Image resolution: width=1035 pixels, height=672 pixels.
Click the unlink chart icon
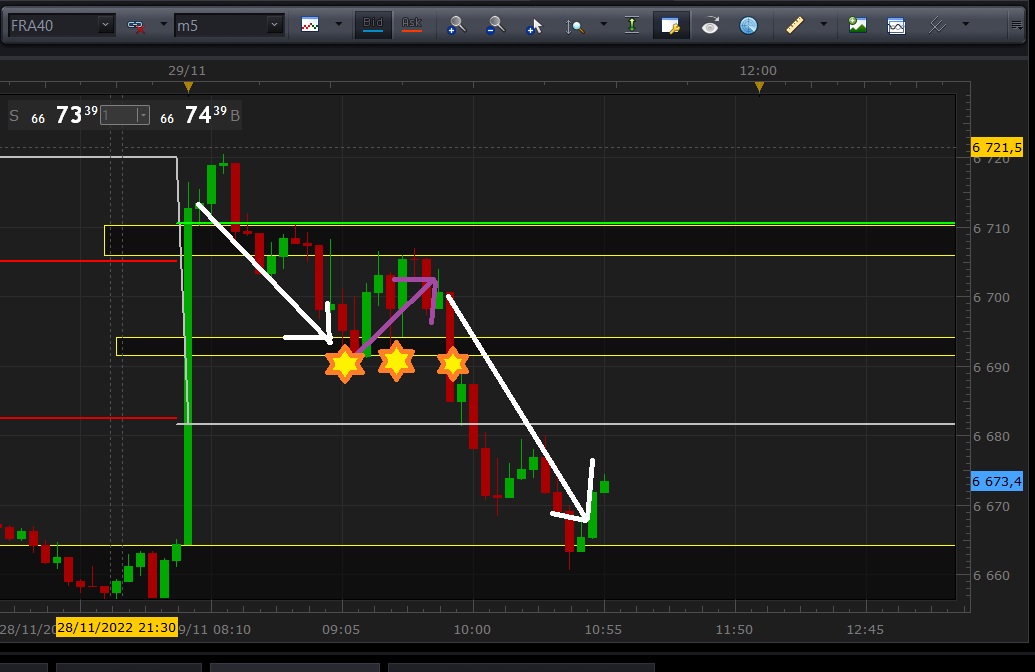click(136, 26)
